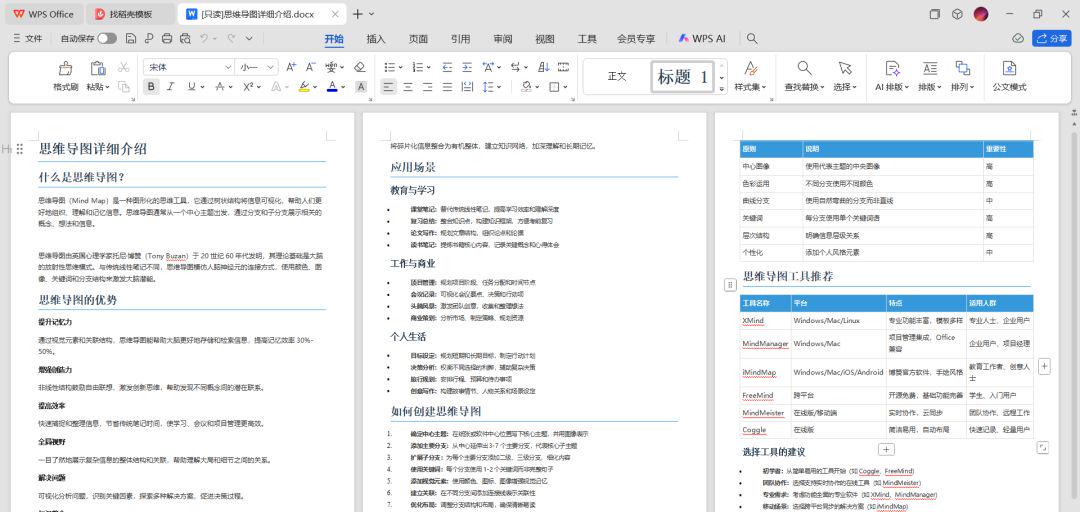
Task: Click the Increase Indent icon
Action: [x=467, y=67]
